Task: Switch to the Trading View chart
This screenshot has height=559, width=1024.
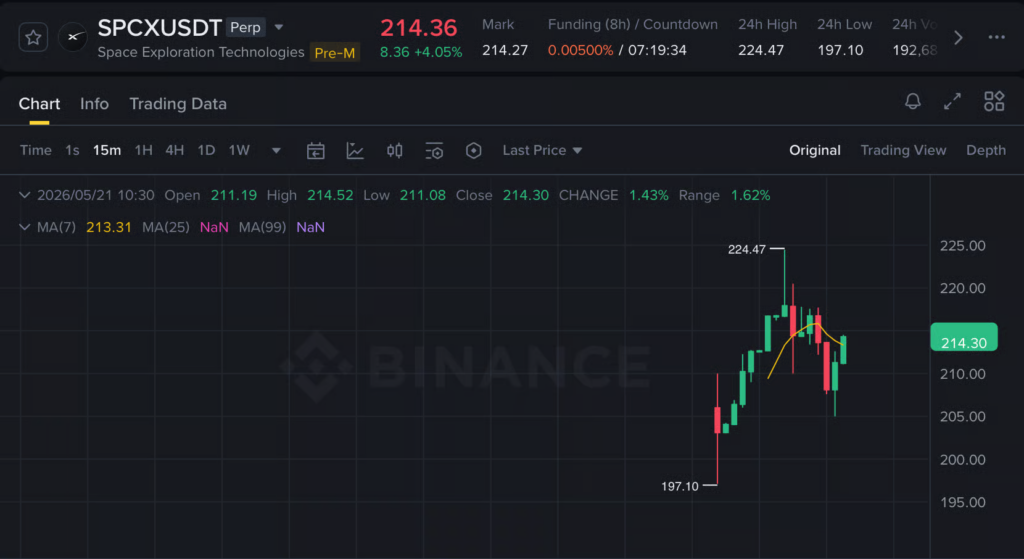Action: 903,150
